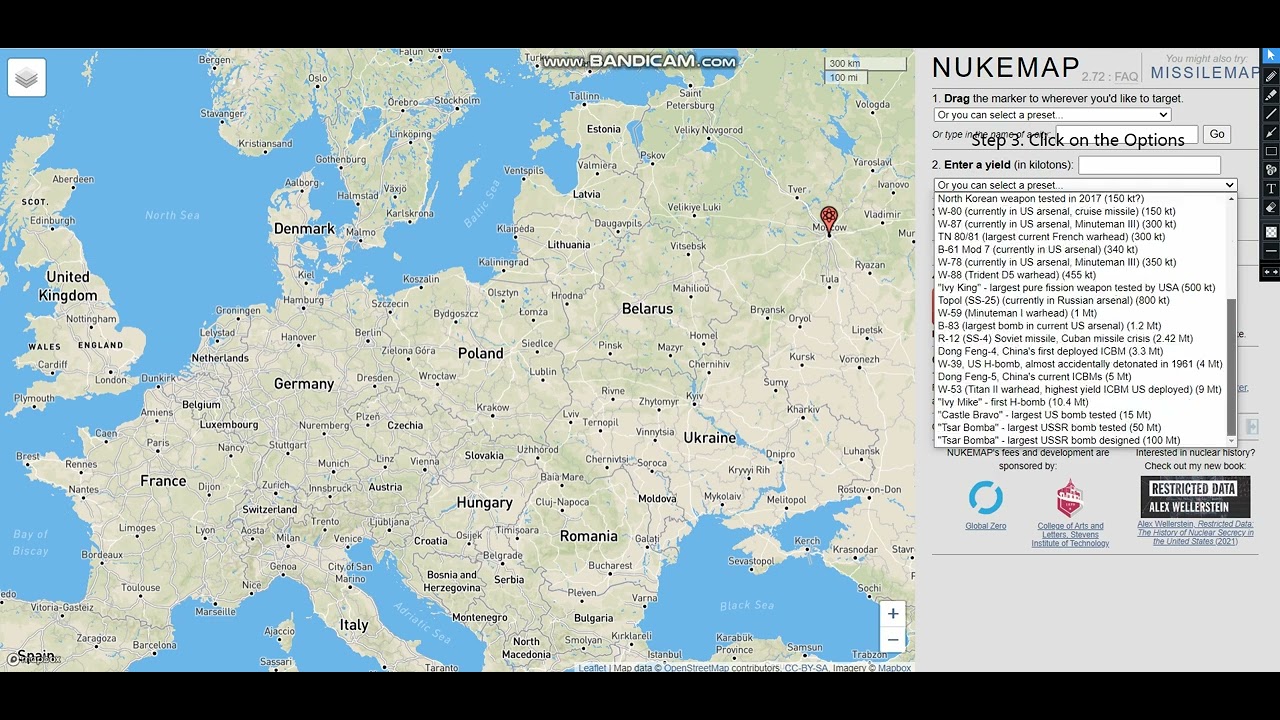Select the rectangle drawing tool

pyautogui.click(x=1271, y=152)
